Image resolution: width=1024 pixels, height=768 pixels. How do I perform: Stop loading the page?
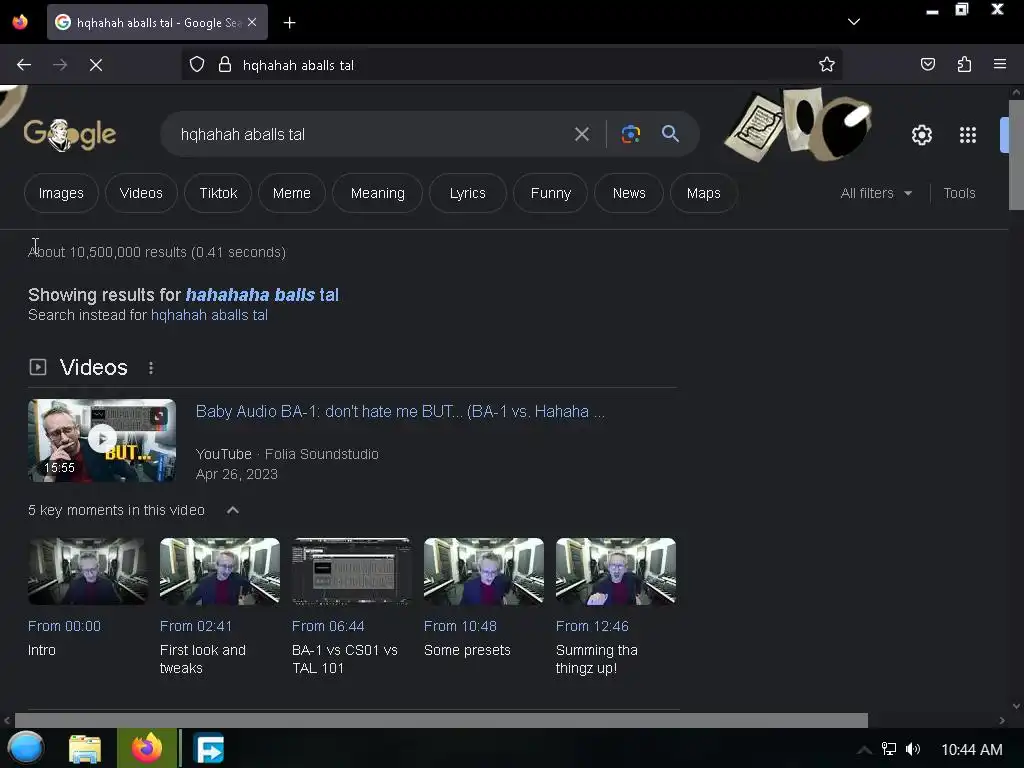96,65
